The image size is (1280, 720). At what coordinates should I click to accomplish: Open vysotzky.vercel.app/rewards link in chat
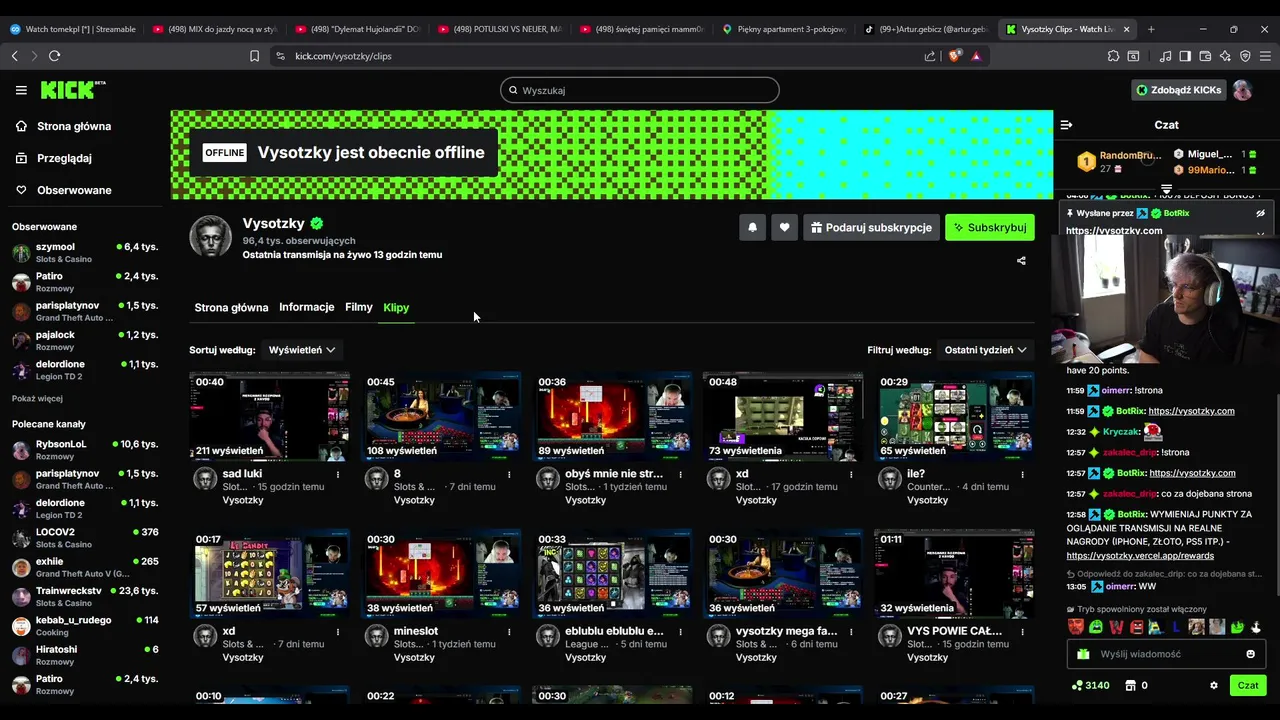1140,555
